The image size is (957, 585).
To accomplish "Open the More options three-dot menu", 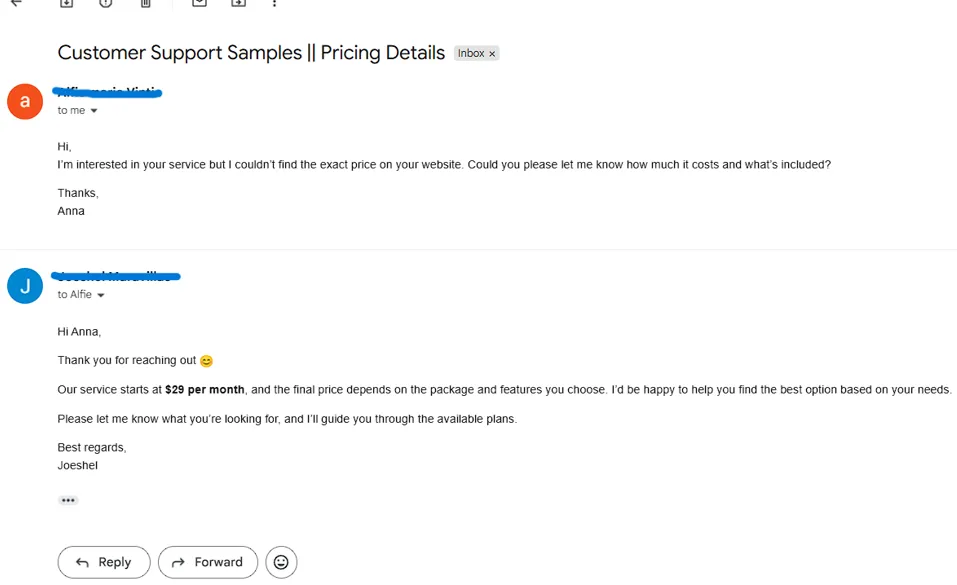I will (275, 3).
